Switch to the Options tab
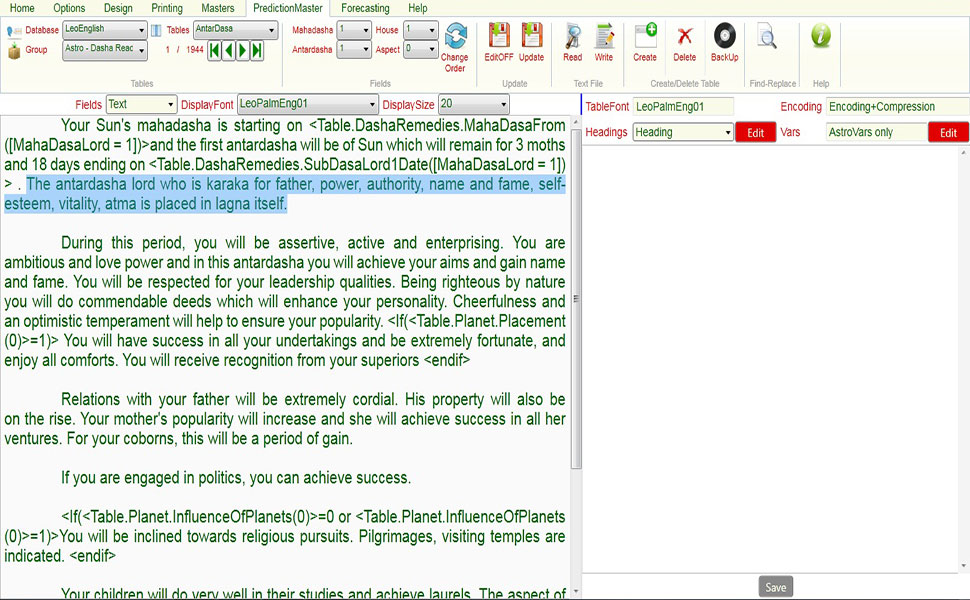970x600 pixels. tap(69, 8)
